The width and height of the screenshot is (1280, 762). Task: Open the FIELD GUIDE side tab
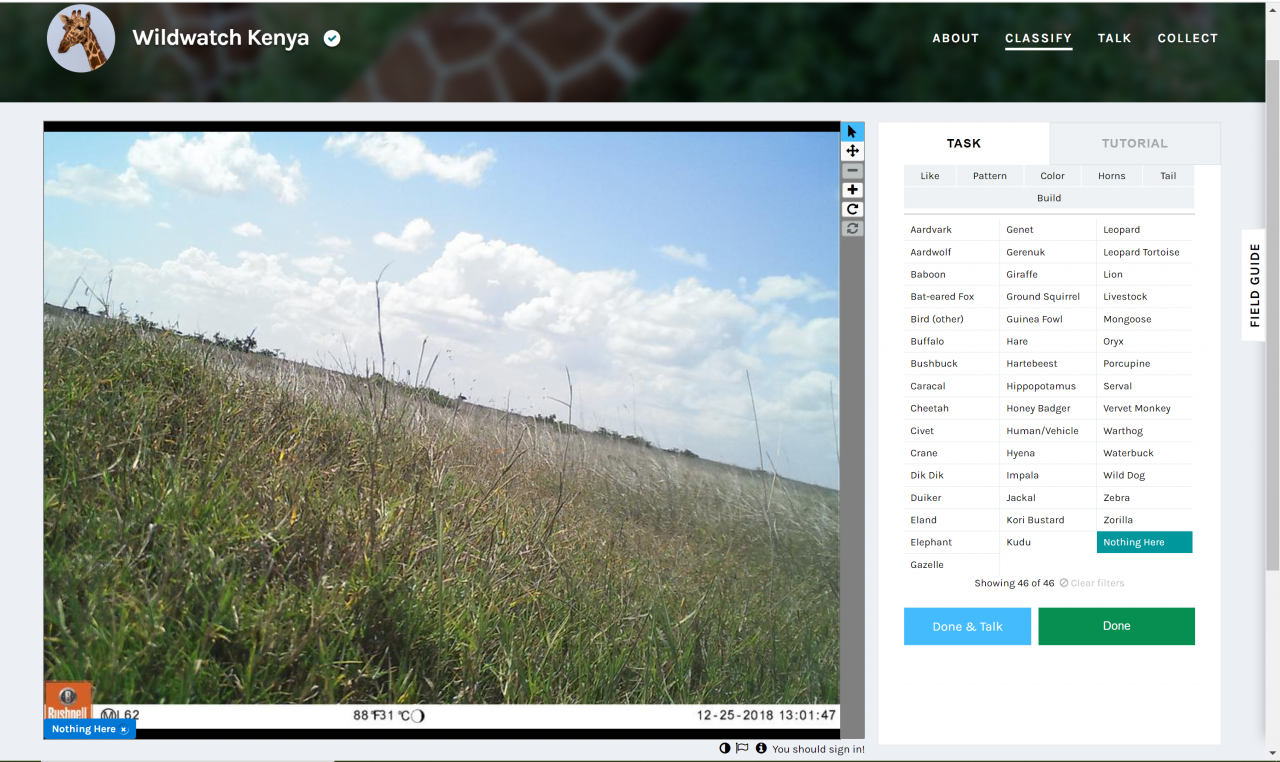(1254, 285)
